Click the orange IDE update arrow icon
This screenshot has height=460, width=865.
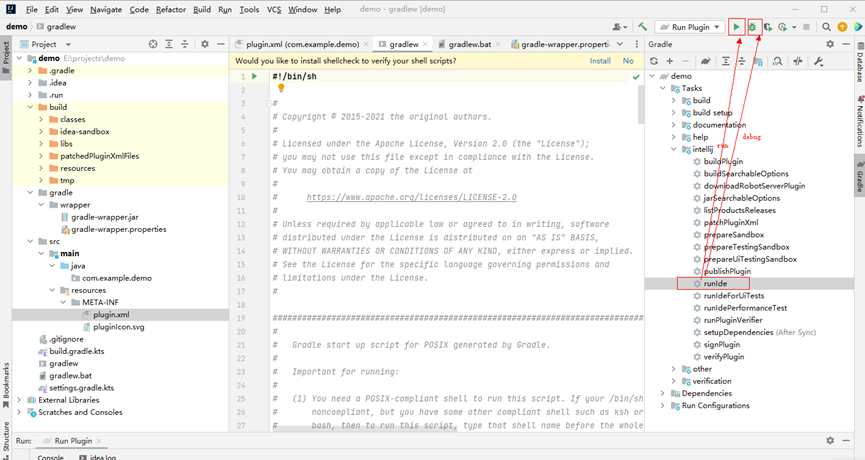coord(842,26)
